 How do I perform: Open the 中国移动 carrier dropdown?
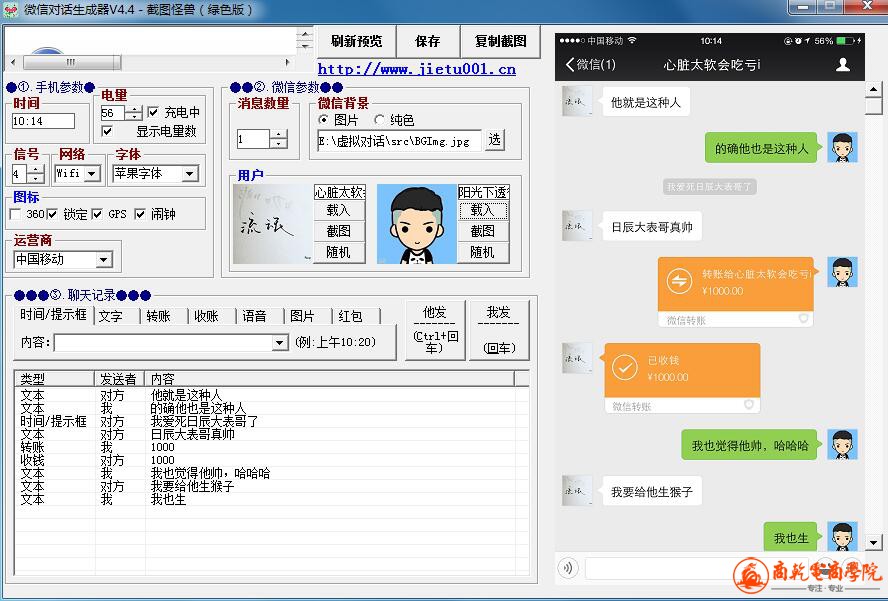click(x=103, y=260)
